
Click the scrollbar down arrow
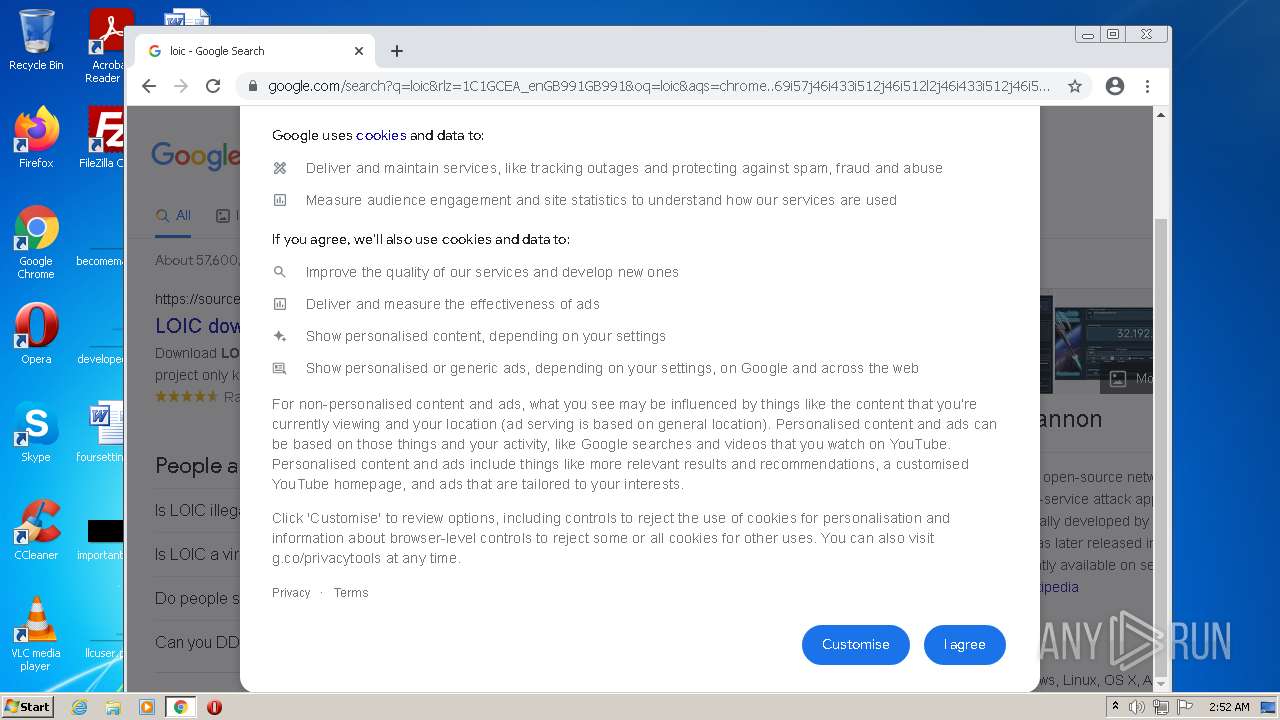(x=1161, y=684)
